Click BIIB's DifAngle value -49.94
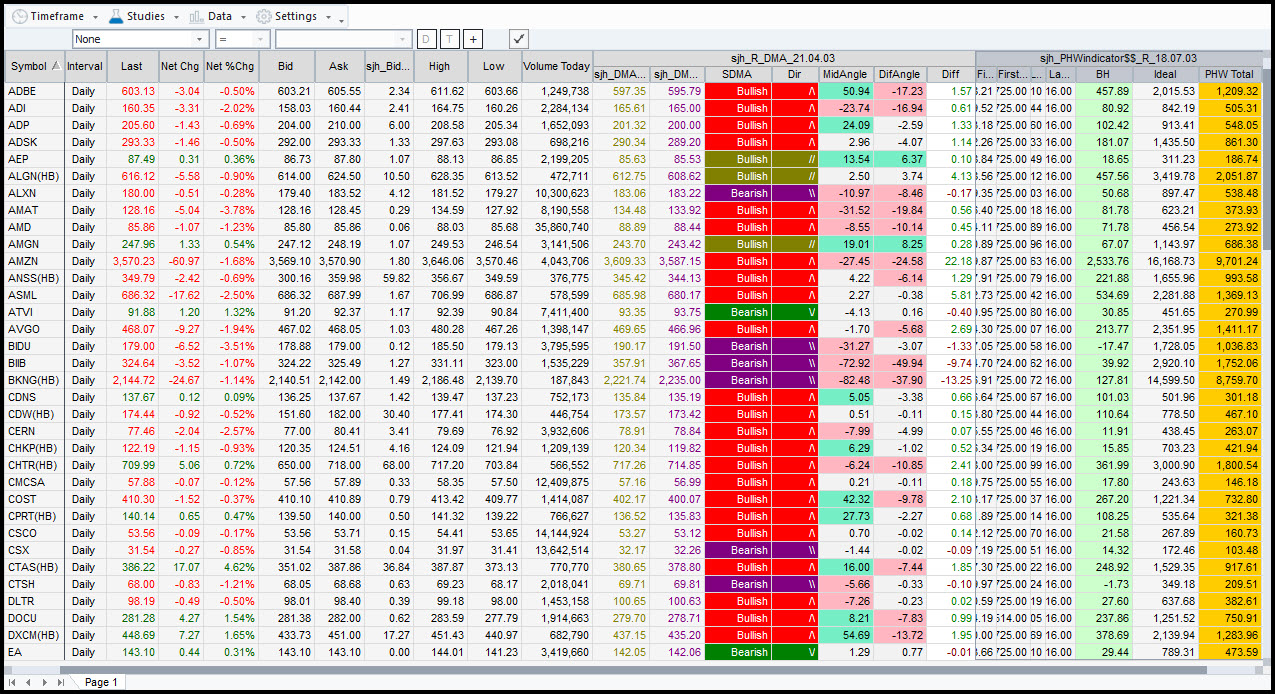 (x=898, y=363)
